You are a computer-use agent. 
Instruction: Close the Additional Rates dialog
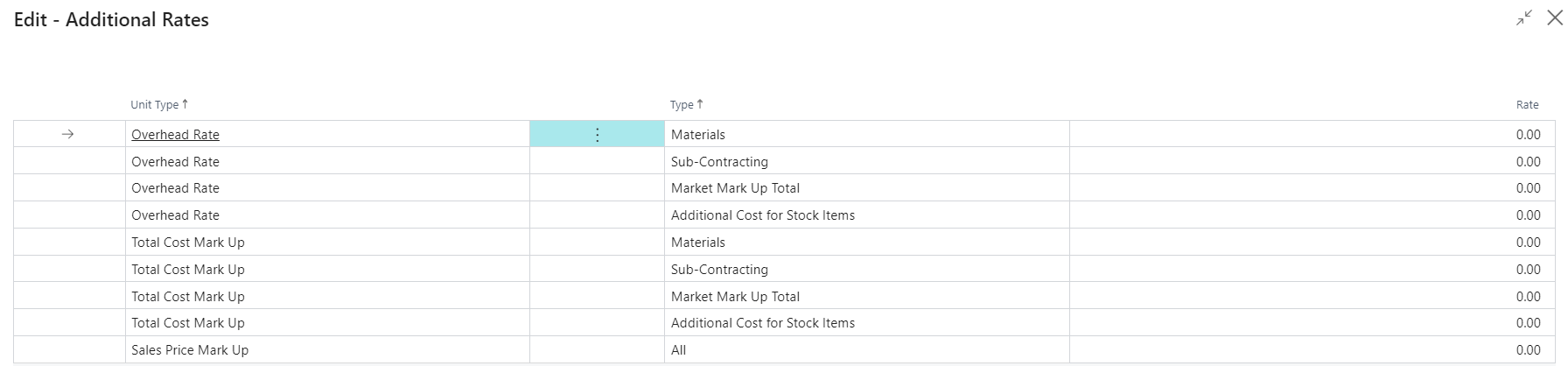pyautogui.click(x=1554, y=18)
